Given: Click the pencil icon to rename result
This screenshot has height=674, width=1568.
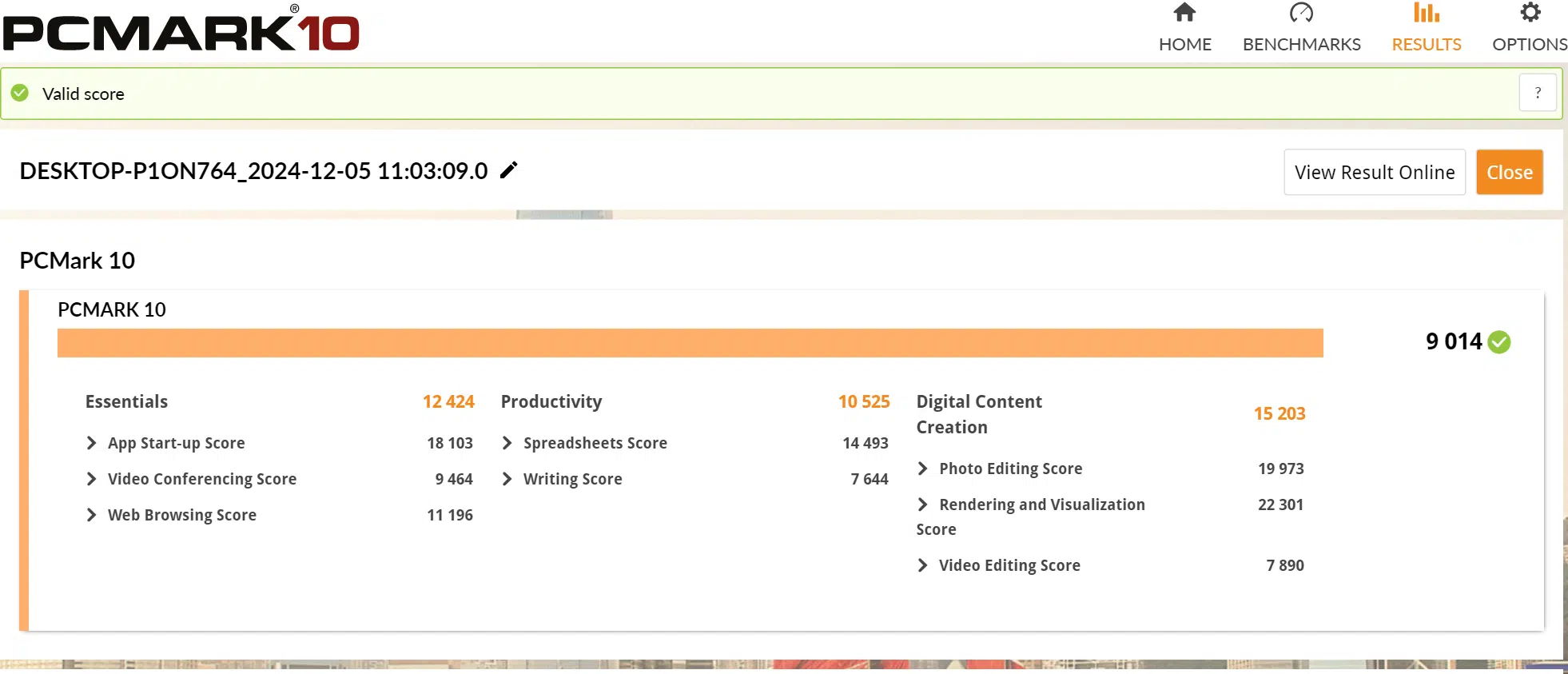Looking at the screenshot, I should click(509, 169).
